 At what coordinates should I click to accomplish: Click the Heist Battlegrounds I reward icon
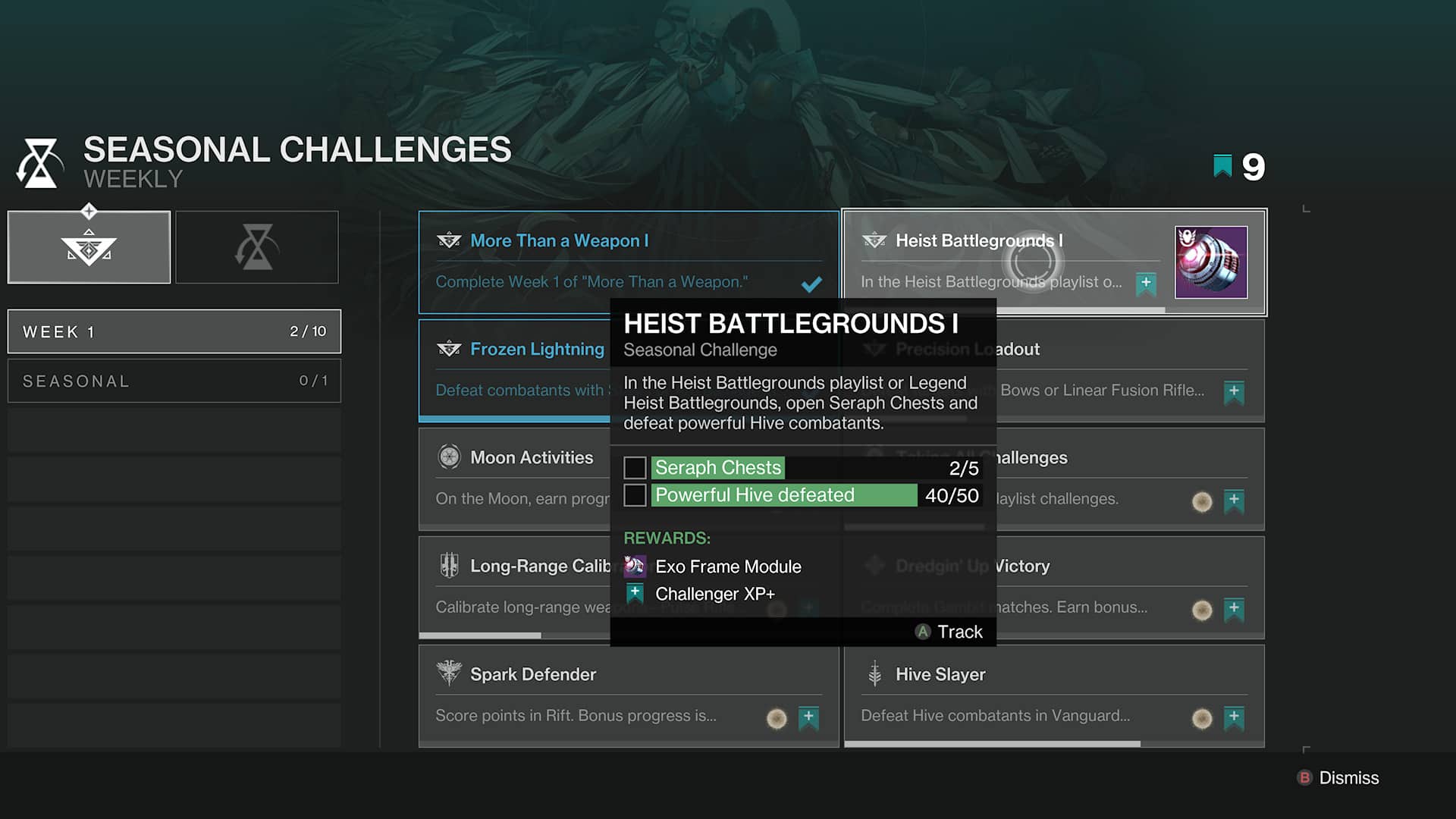point(1211,261)
